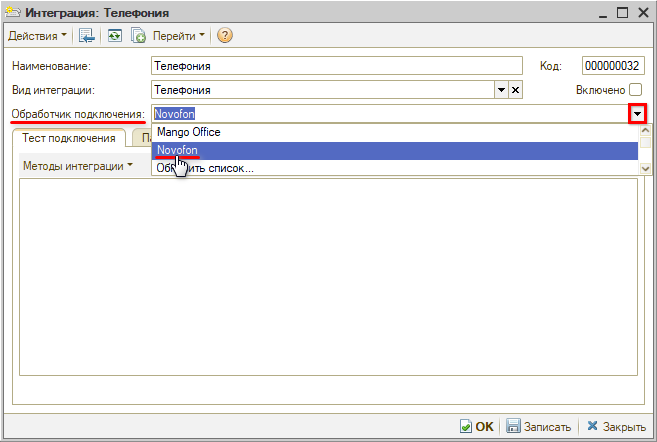Click the Код field showing 000000032
The width and height of the screenshot is (657, 442).
pyautogui.click(x=612, y=66)
